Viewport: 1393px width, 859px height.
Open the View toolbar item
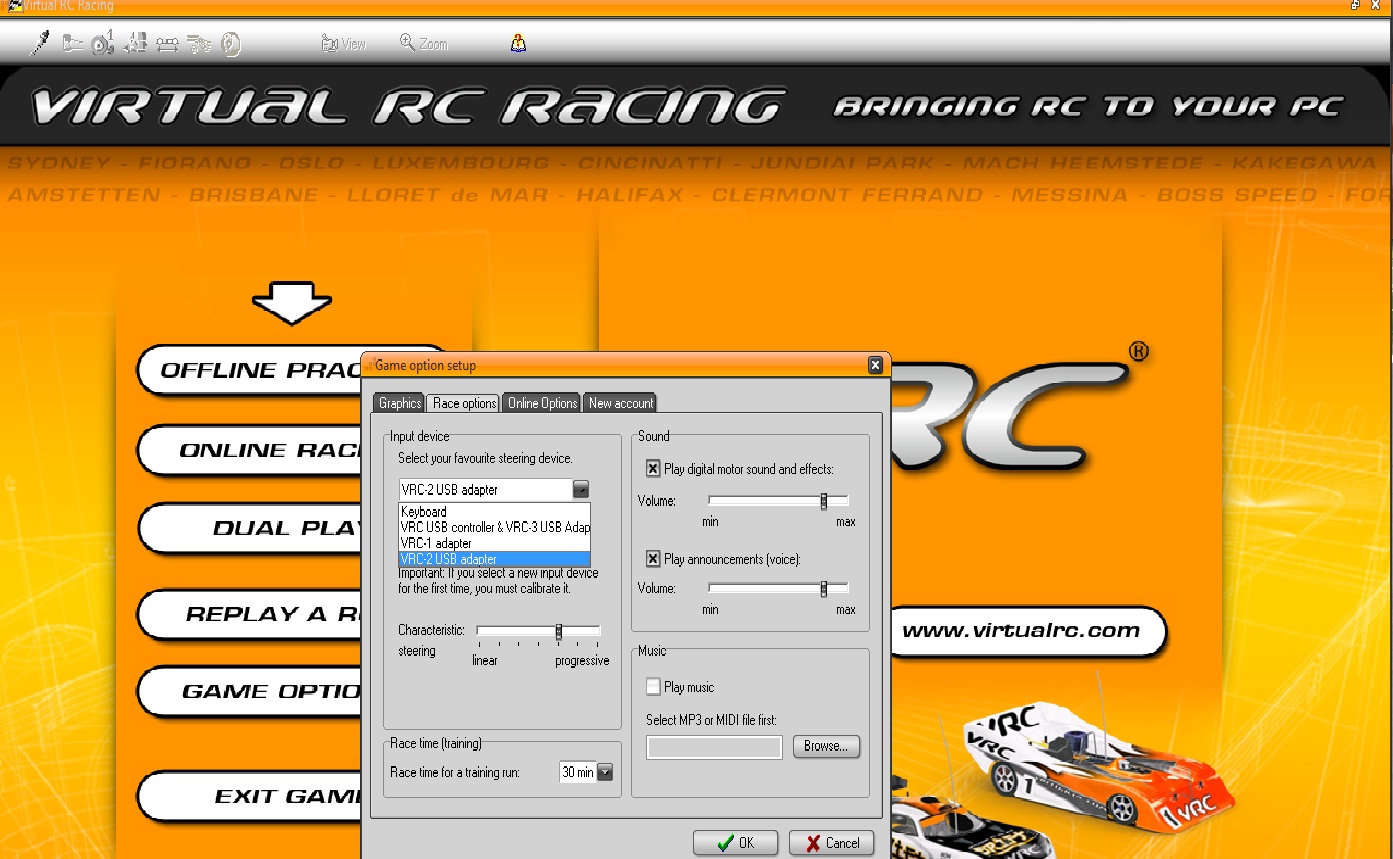click(344, 44)
